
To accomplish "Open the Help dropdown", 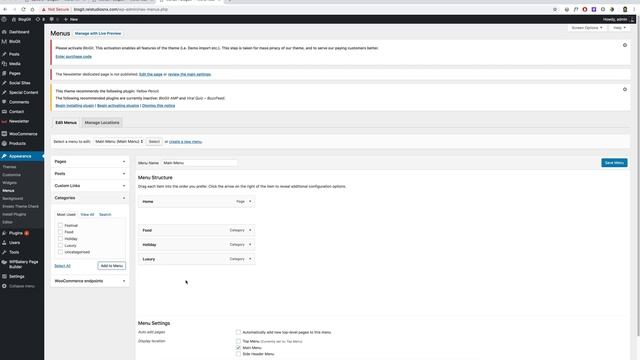I will (x=619, y=28).
